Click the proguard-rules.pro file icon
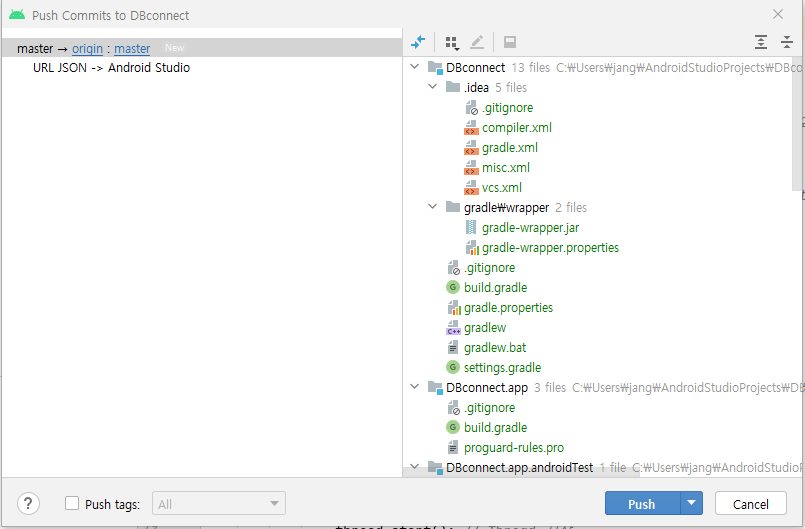 click(x=453, y=447)
